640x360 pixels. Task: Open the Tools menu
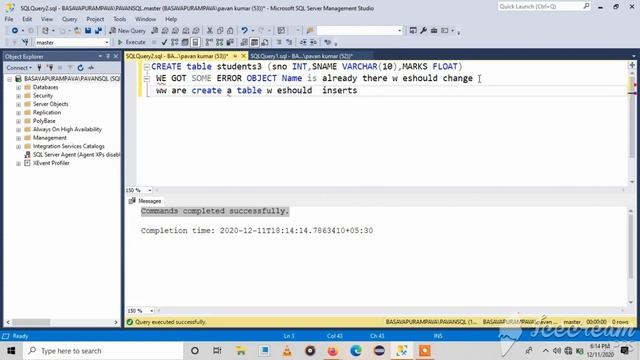(120, 19)
